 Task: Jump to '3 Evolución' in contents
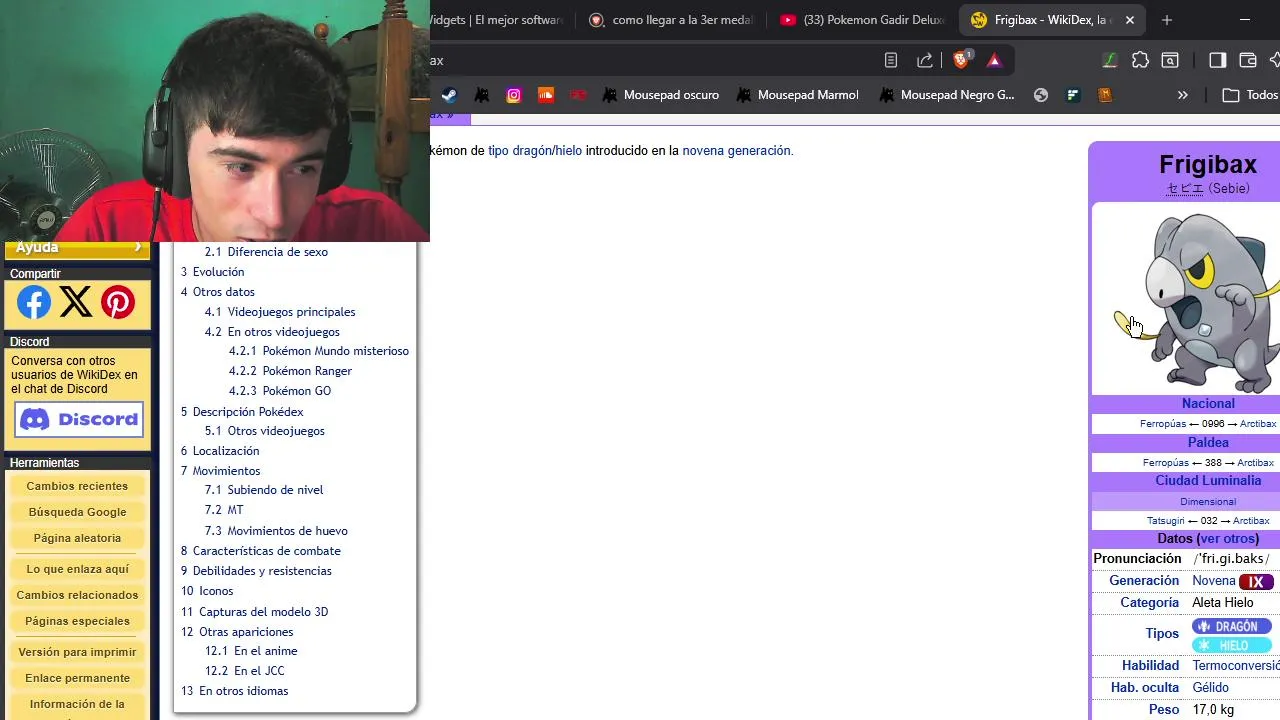[212, 272]
